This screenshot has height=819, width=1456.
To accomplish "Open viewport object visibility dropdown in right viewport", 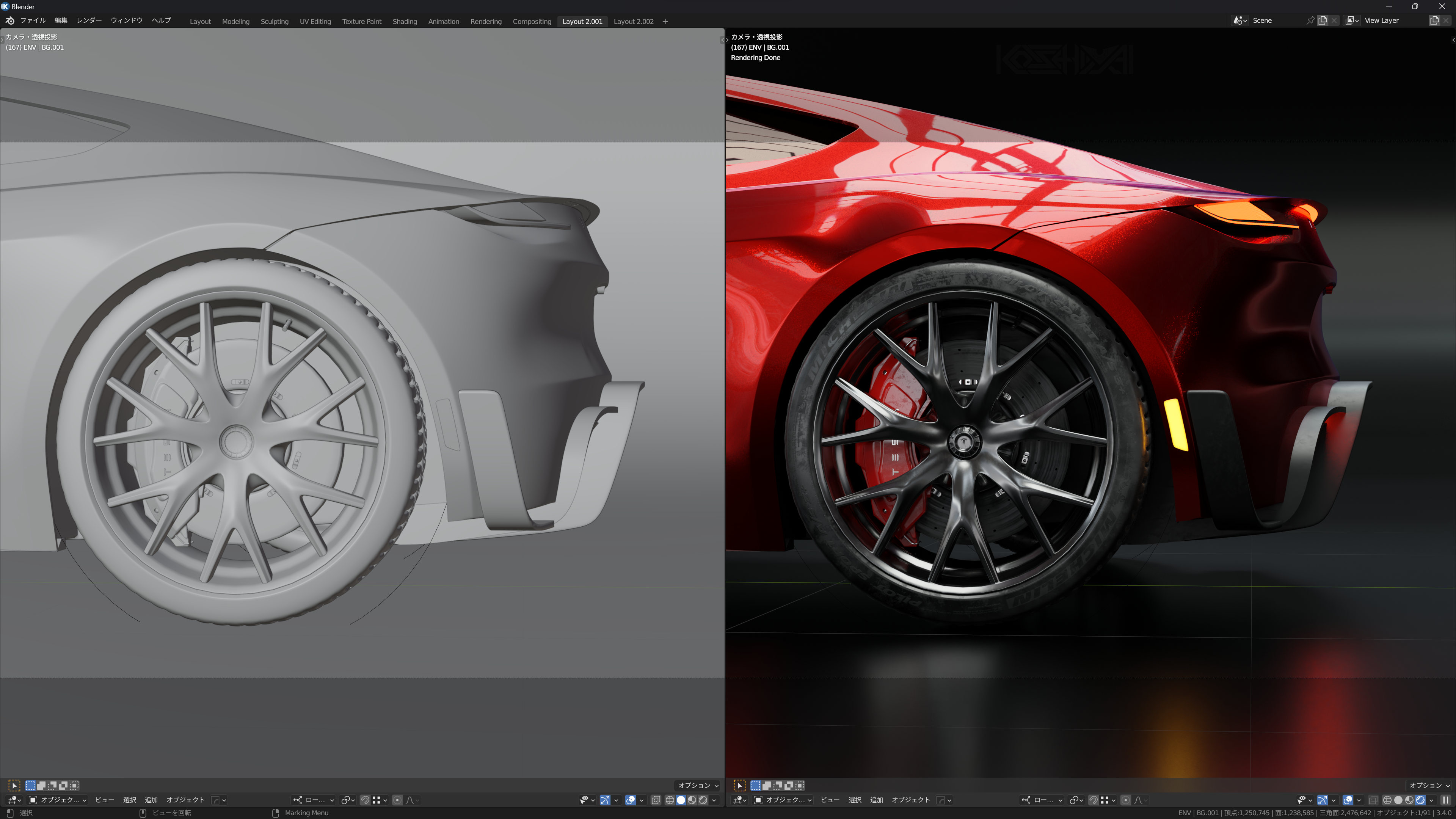I will click(1304, 800).
